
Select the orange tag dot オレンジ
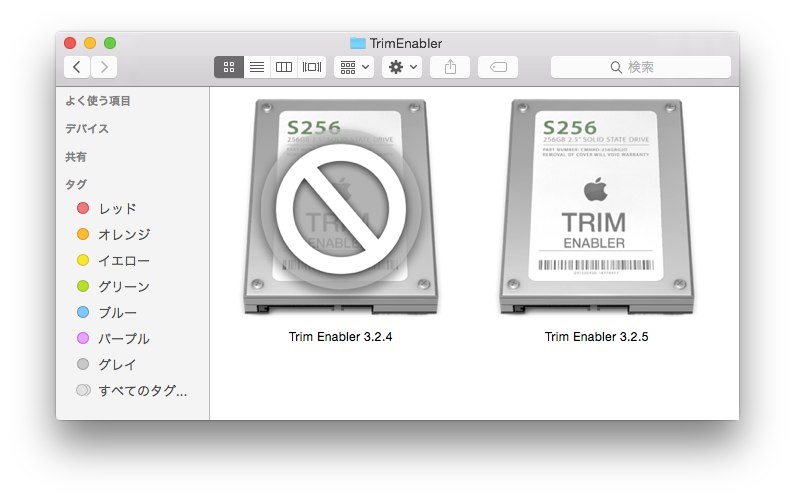tap(83, 234)
